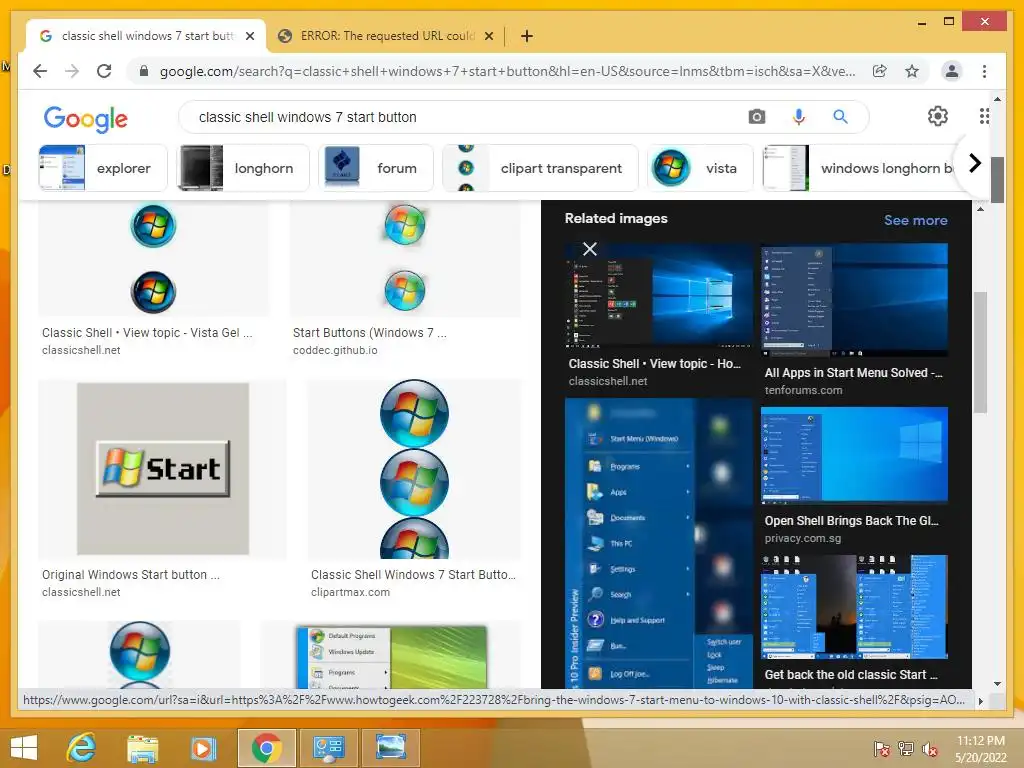Bookmark this page with star icon
Image resolution: width=1024 pixels, height=768 pixels.
tap(912, 71)
